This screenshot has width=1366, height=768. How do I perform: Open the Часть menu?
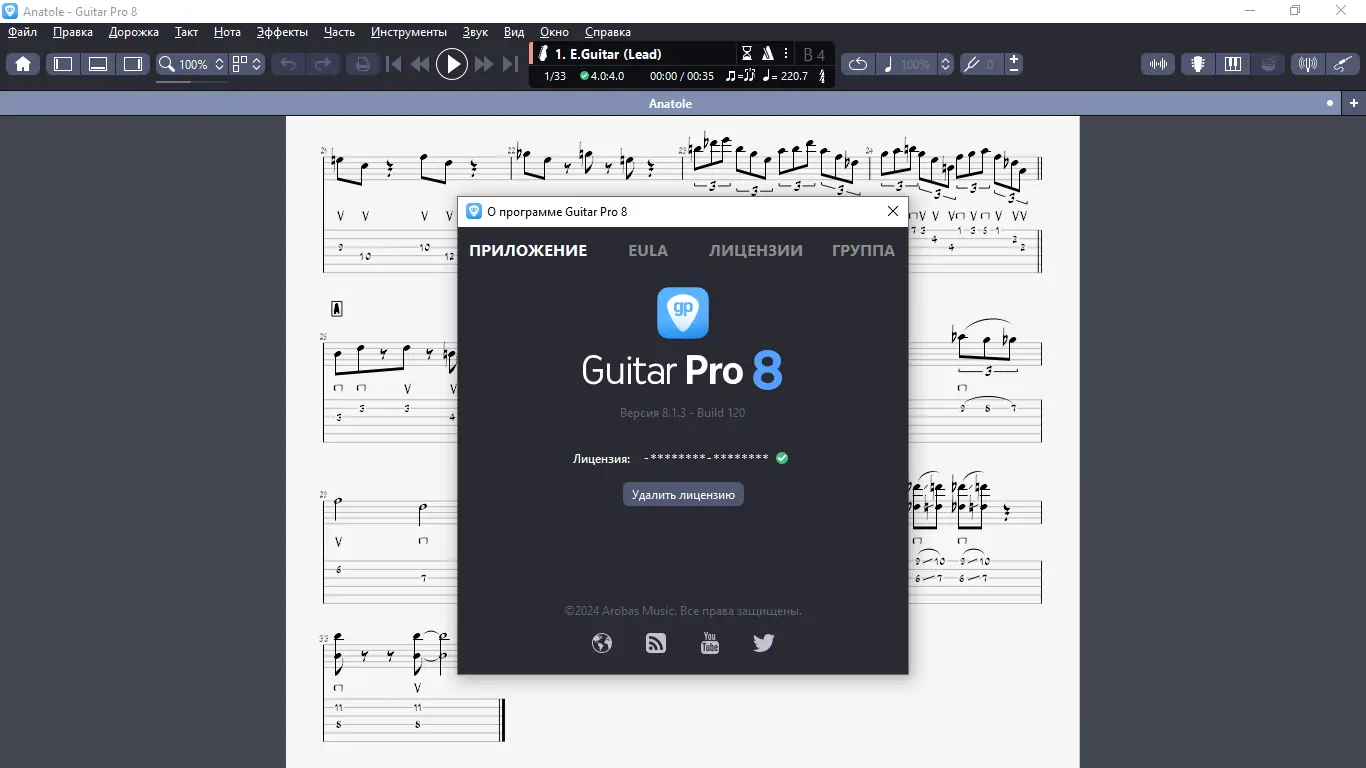[x=339, y=32]
